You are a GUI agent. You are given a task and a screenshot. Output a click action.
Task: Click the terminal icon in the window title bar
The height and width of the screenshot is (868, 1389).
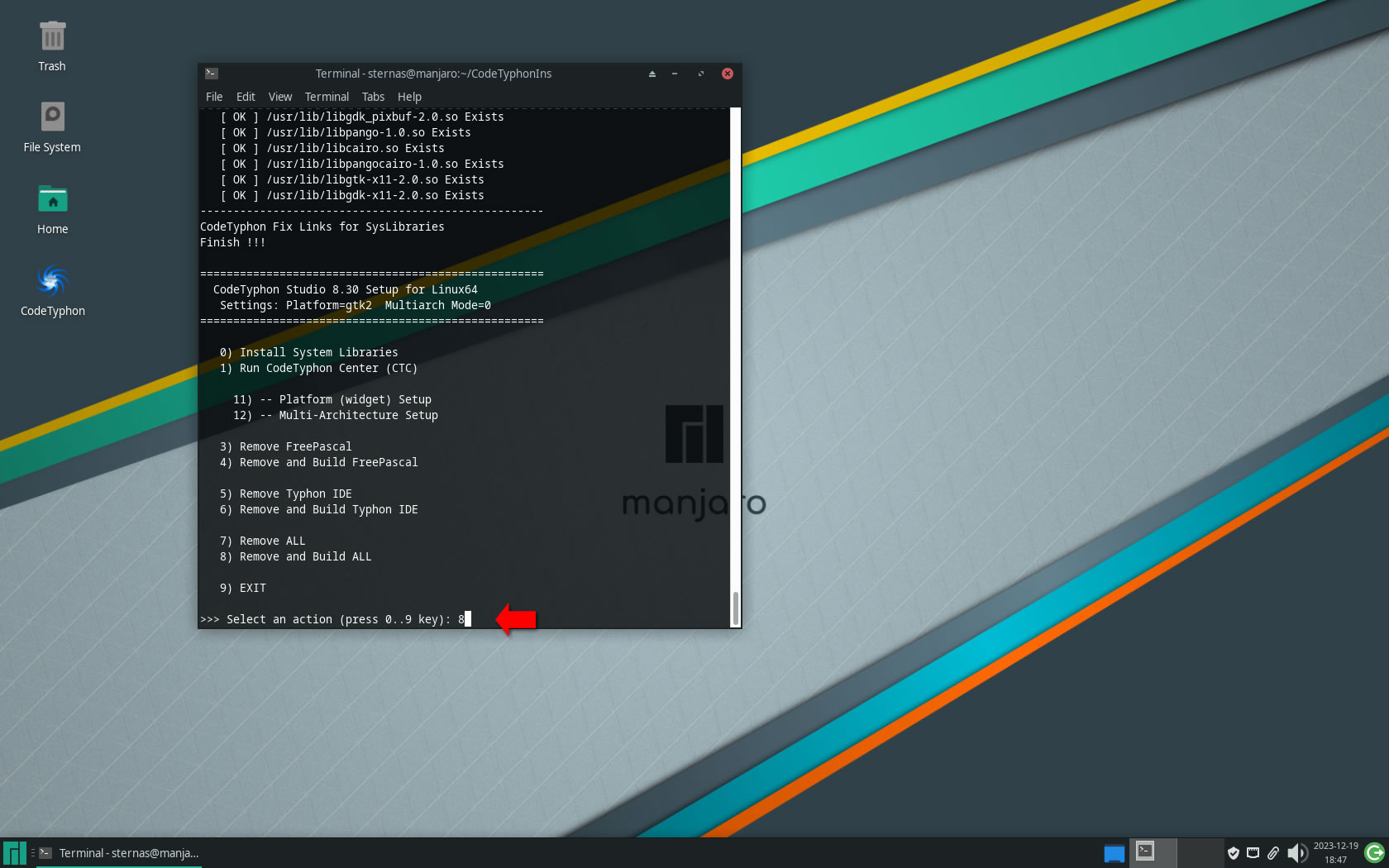click(x=212, y=74)
